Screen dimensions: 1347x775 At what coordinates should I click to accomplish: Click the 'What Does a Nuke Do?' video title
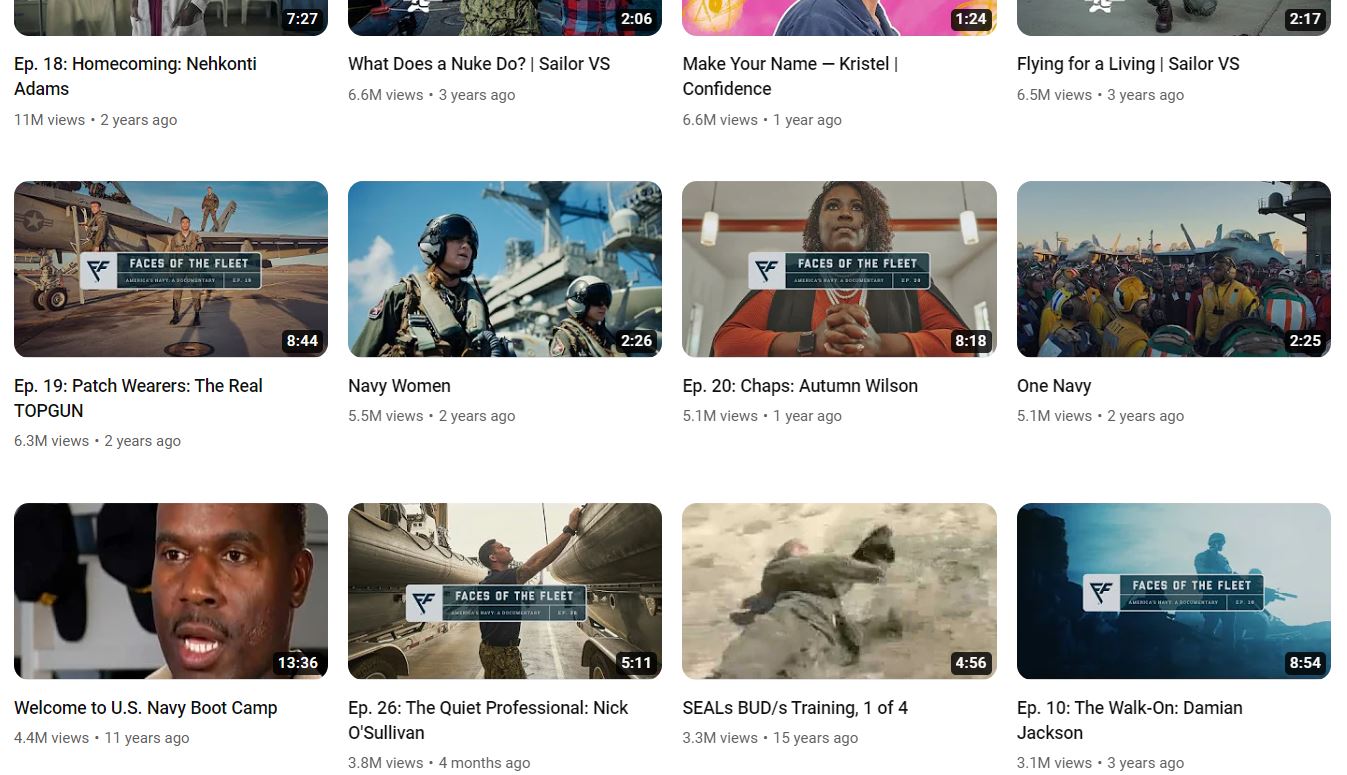point(478,64)
